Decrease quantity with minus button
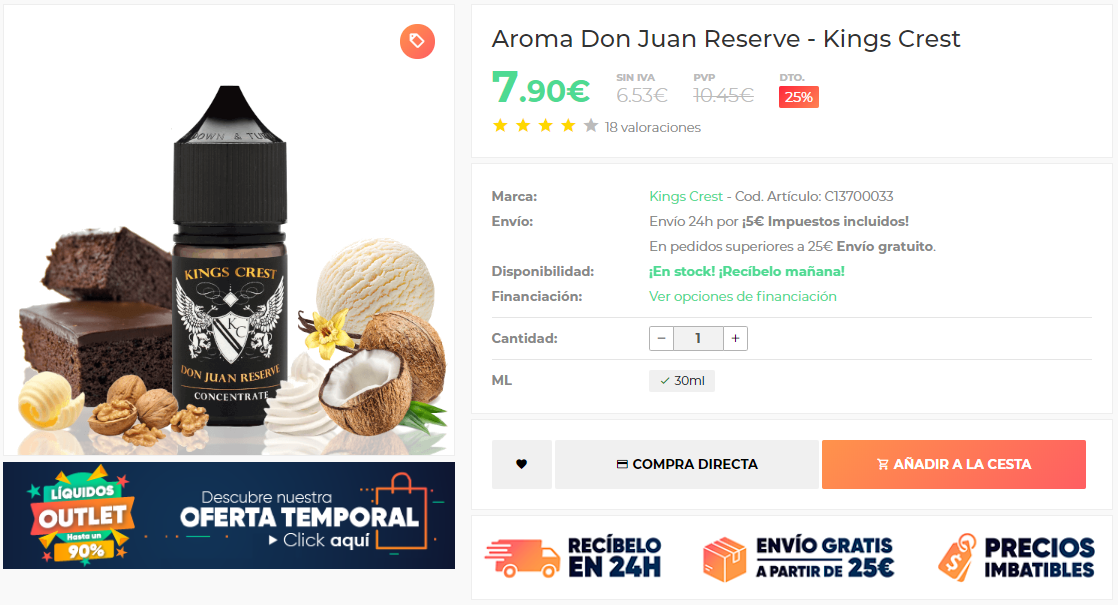The height and width of the screenshot is (605, 1118). point(662,338)
